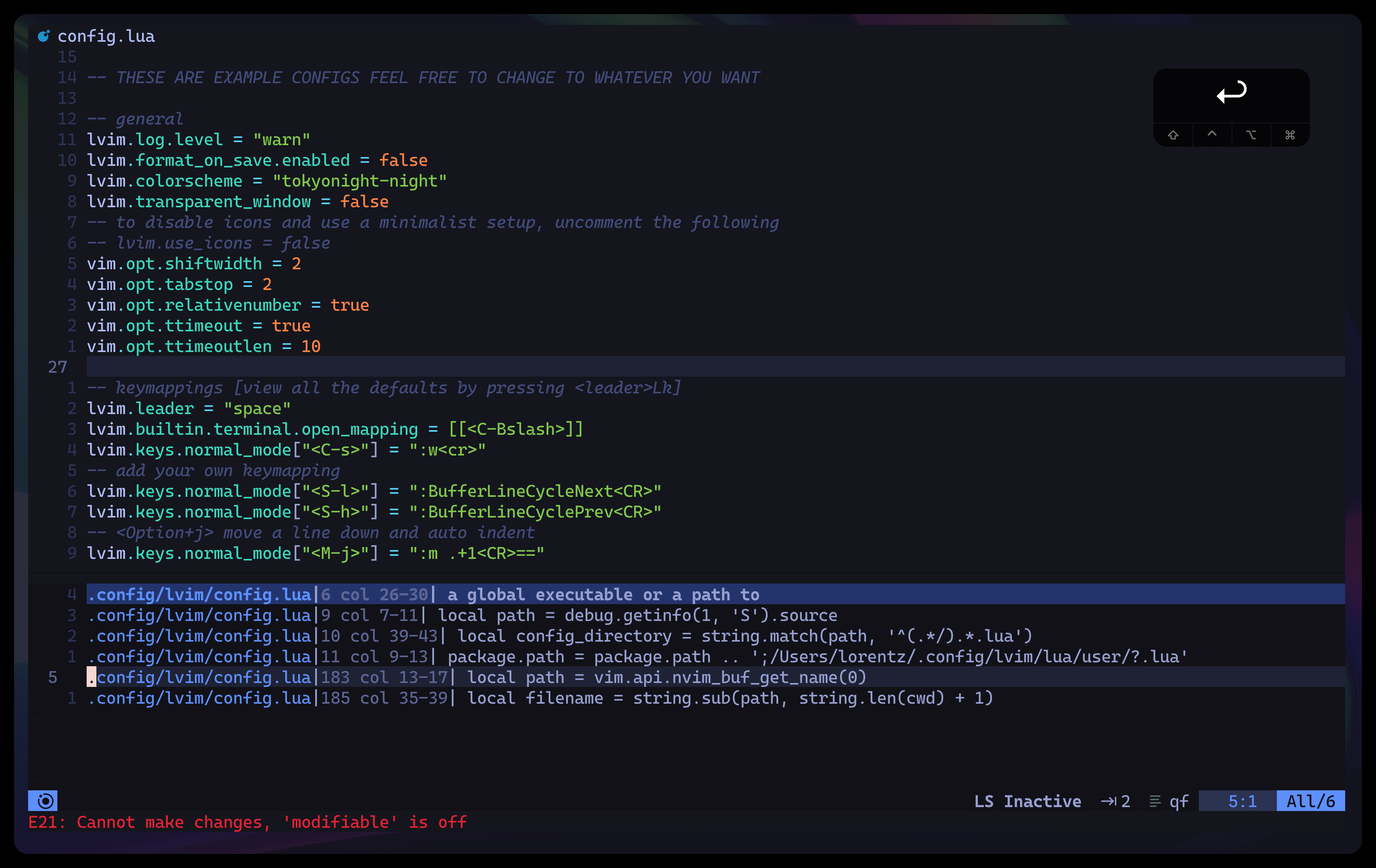This screenshot has height=868, width=1376.
Task: Select the quickfix entry for line 185 filename
Action: (x=539, y=698)
